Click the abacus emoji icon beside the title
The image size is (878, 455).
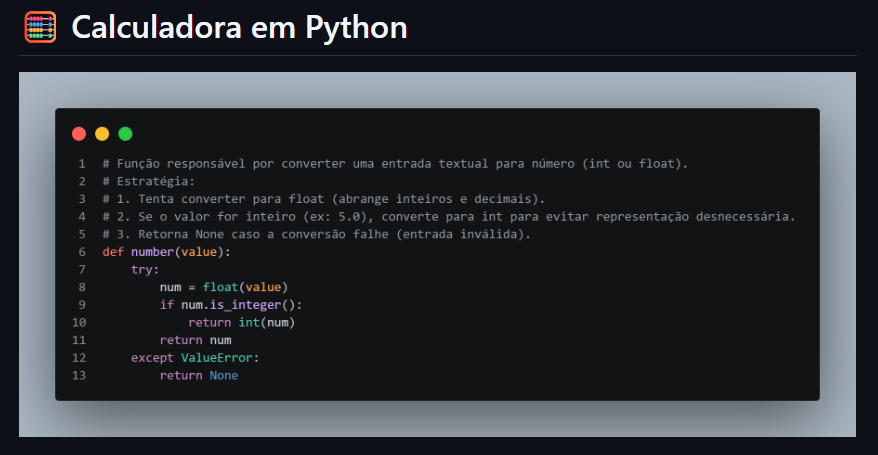pyautogui.click(x=40, y=27)
